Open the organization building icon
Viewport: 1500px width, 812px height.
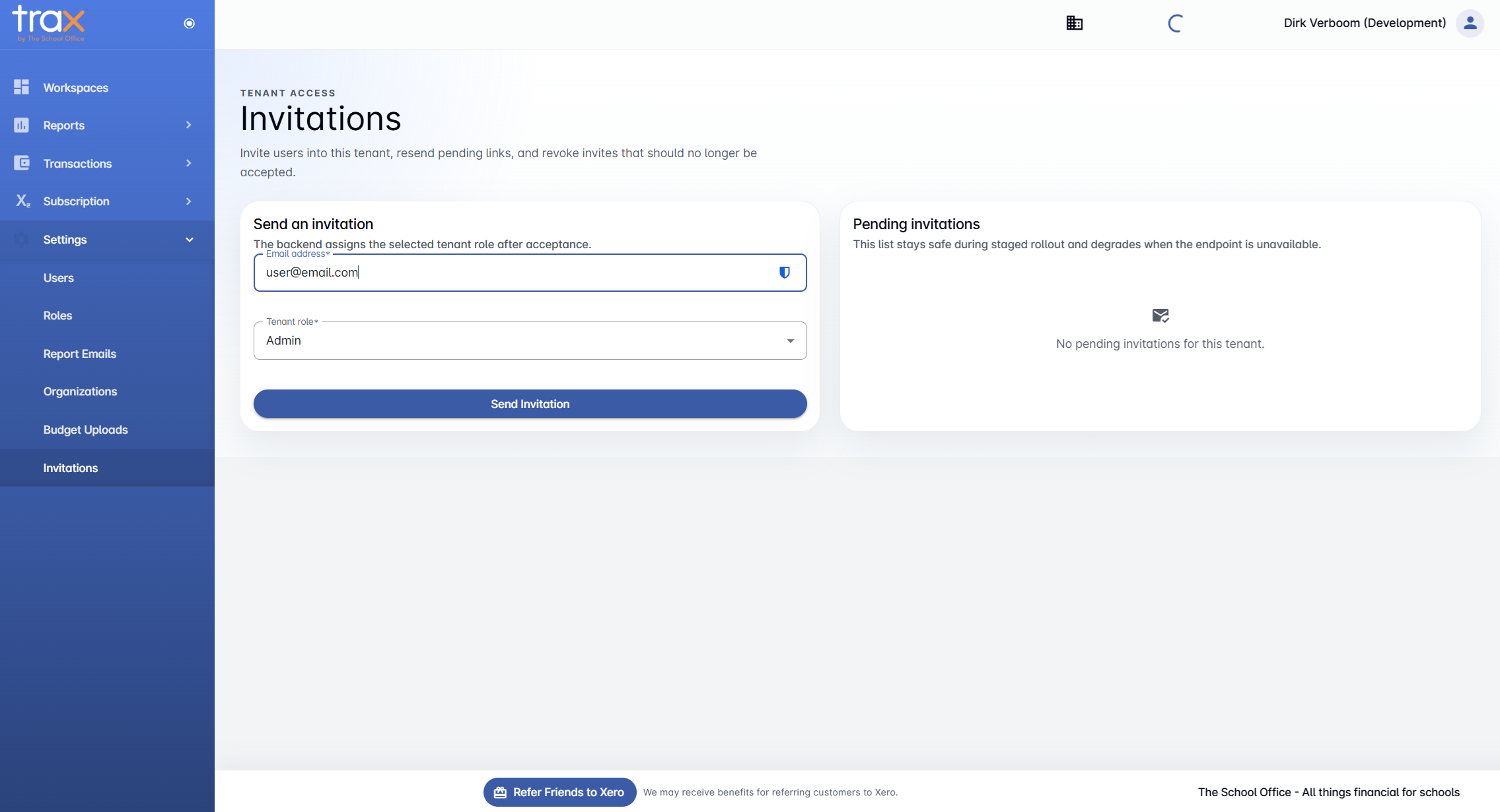(1075, 23)
